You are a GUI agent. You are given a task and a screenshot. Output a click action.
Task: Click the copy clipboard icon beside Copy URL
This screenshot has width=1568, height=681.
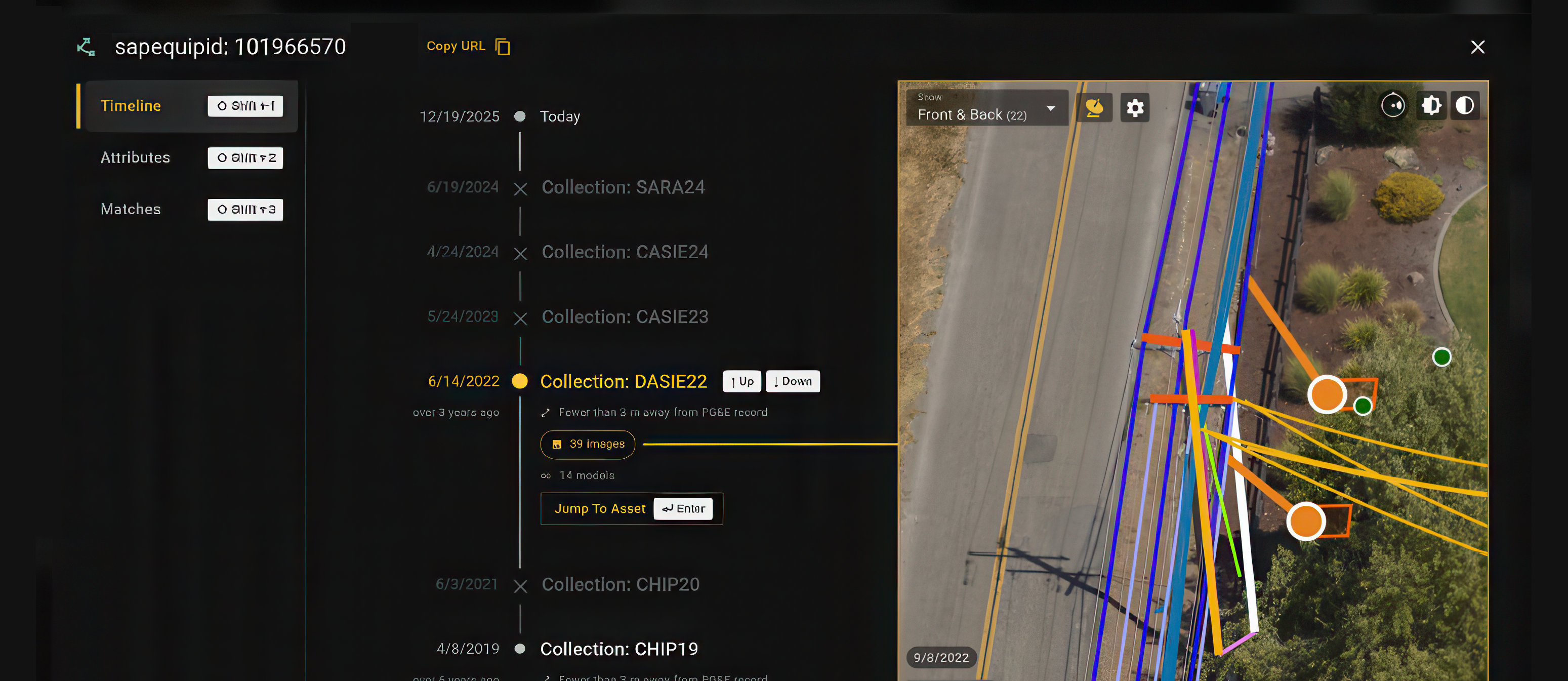click(x=503, y=46)
